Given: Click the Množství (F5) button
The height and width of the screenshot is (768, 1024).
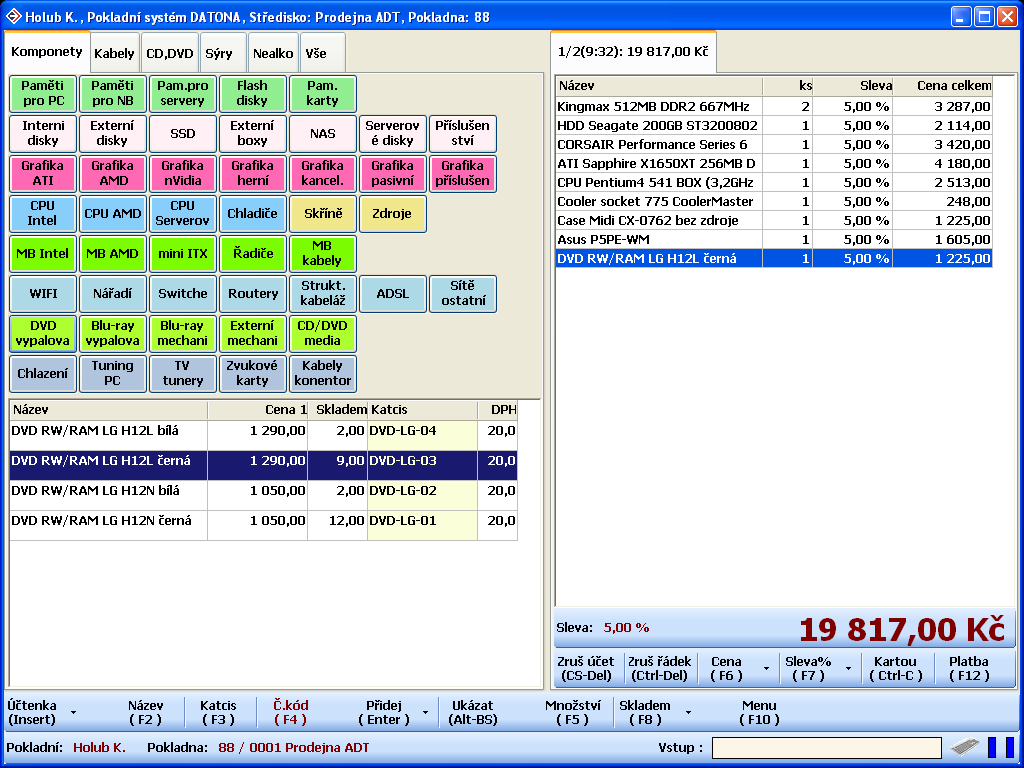Looking at the screenshot, I should click(572, 712).
